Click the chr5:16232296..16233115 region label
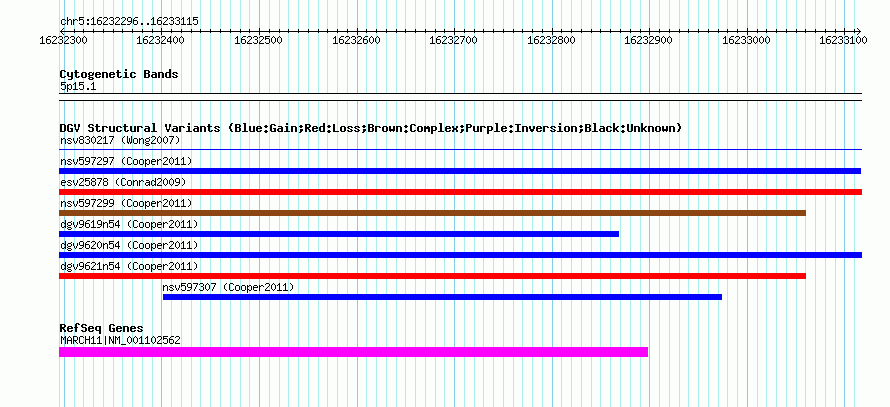890x407 pixels. [x=129, y=22]
